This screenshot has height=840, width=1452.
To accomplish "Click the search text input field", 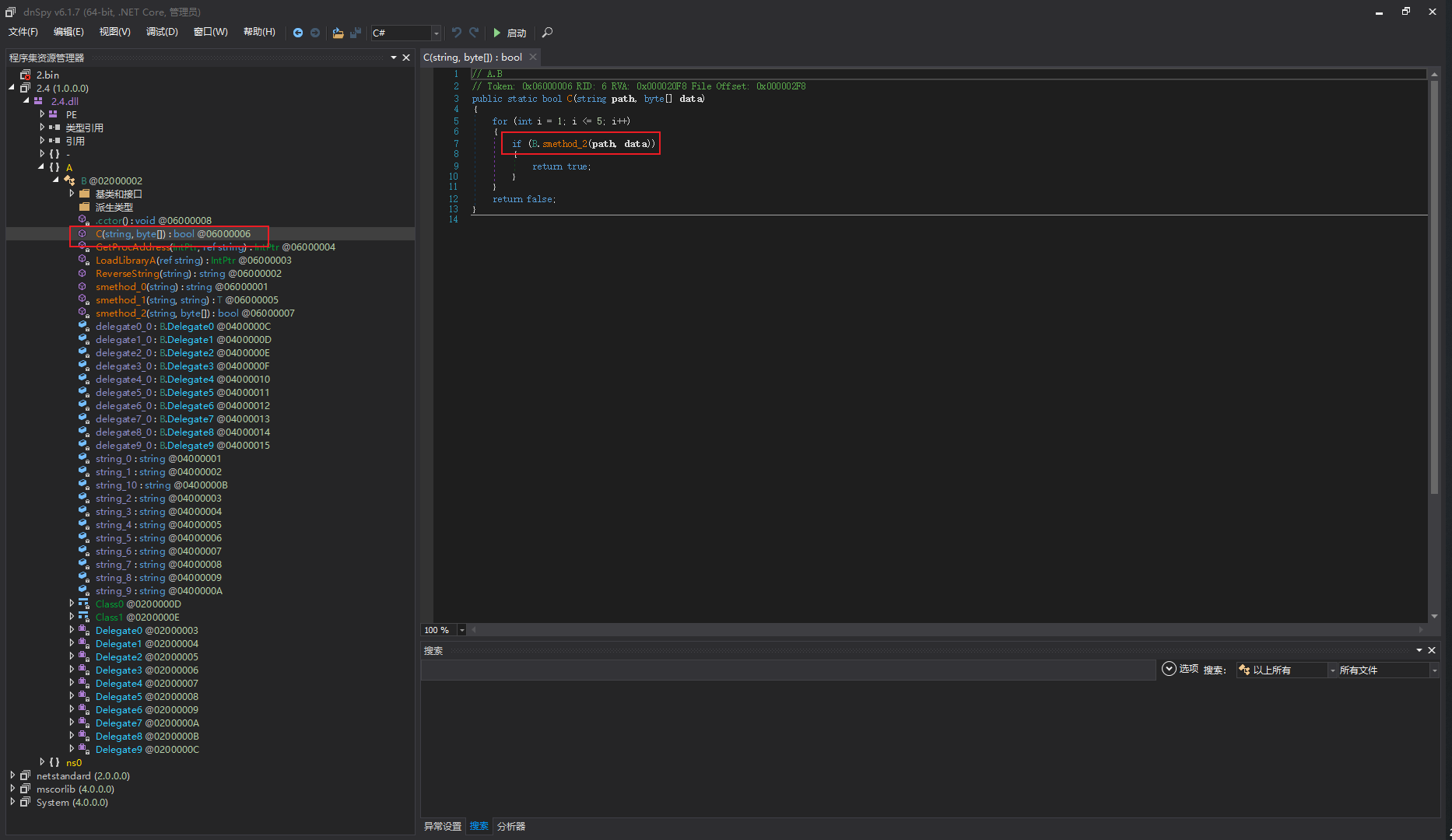I will point(788,670).
